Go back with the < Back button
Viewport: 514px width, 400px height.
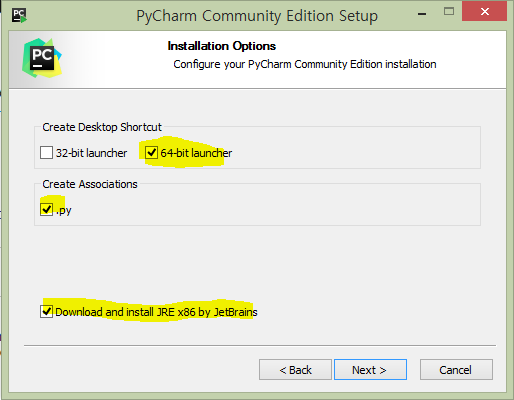point(295,369)
